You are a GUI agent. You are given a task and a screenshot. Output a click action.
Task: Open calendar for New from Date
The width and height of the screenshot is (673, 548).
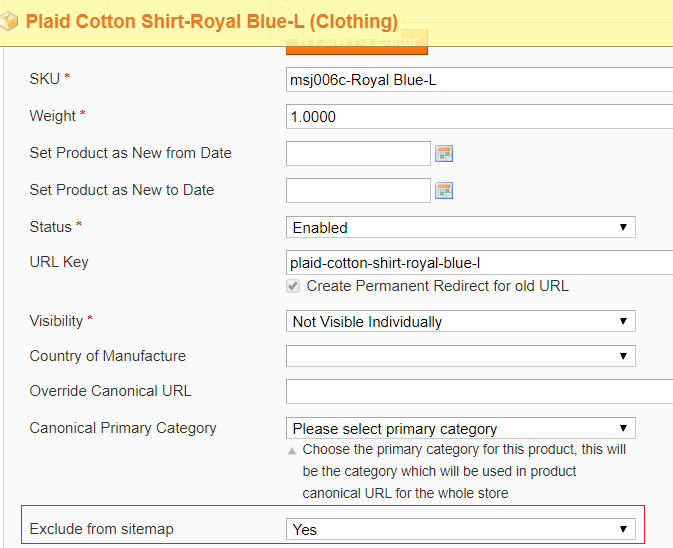pos(445,153)
